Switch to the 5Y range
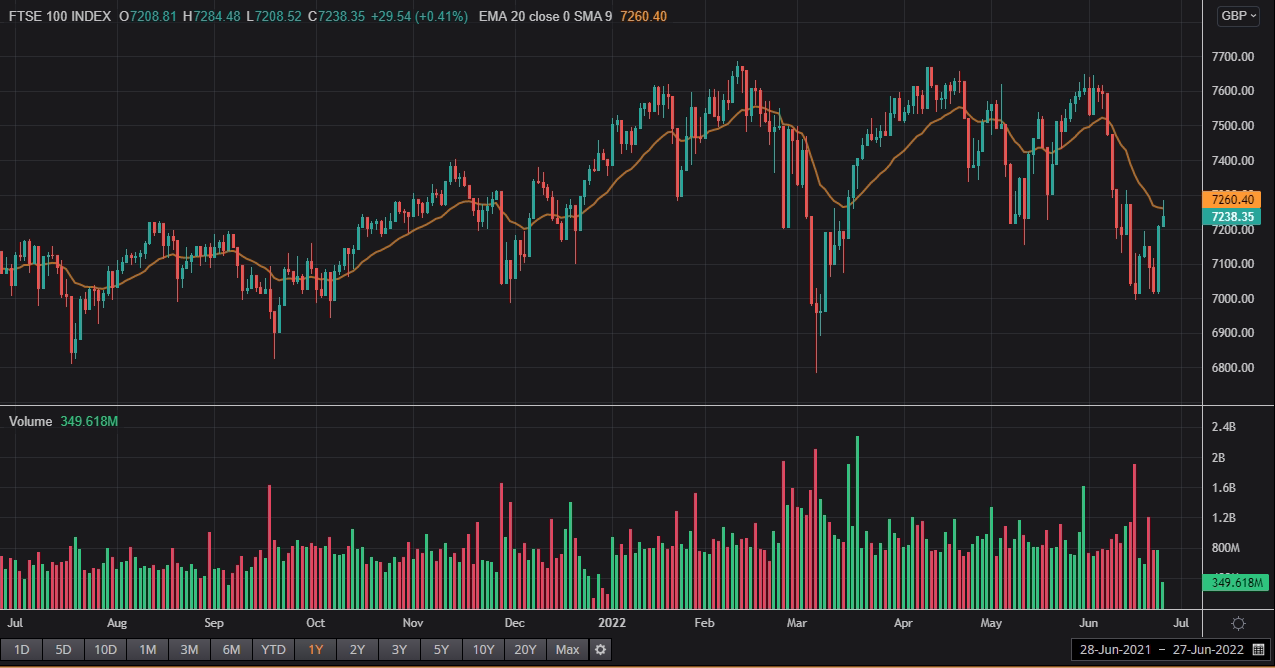The image size is (1275, 668). [441, 650]
